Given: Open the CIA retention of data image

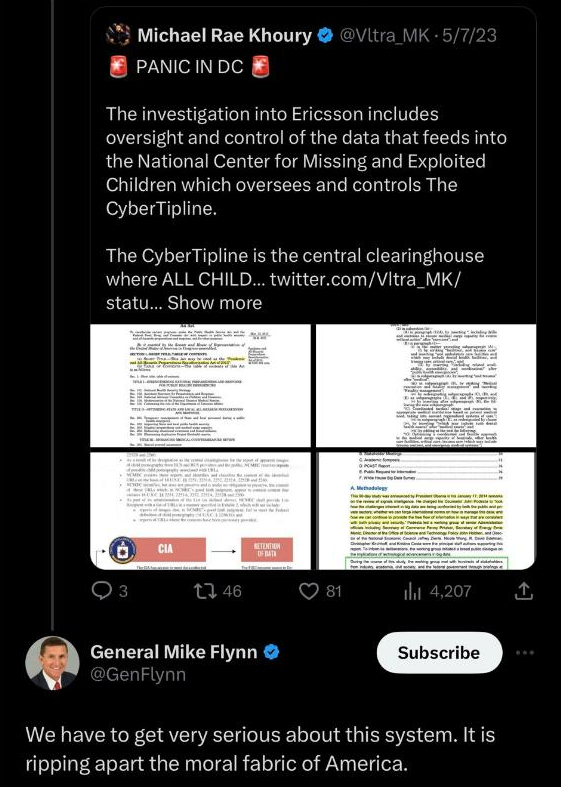Looking at the screenshot, I should tap(200, 510).
